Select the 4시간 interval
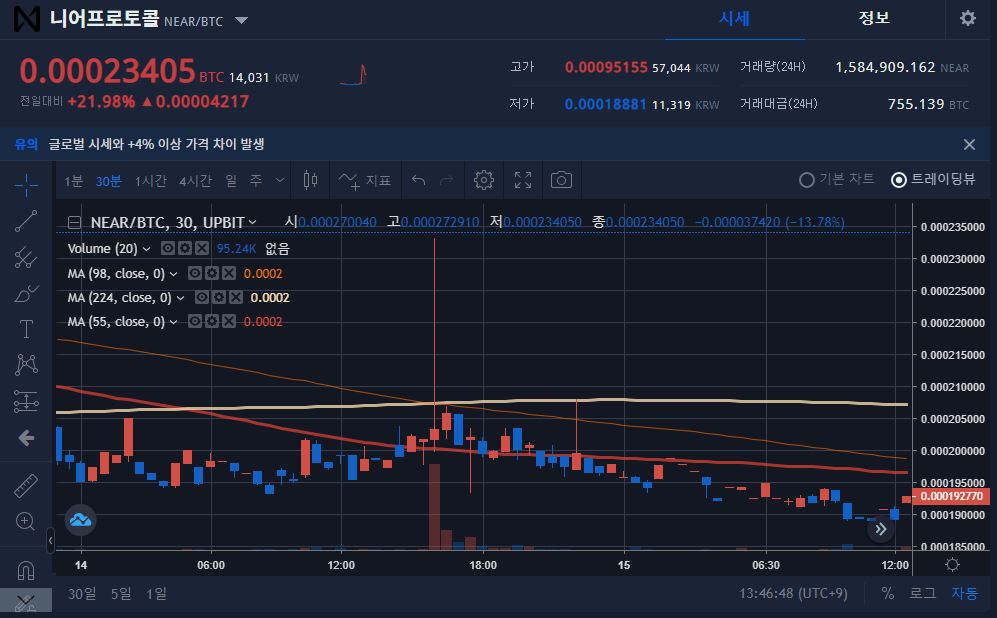 coord(195,181)
